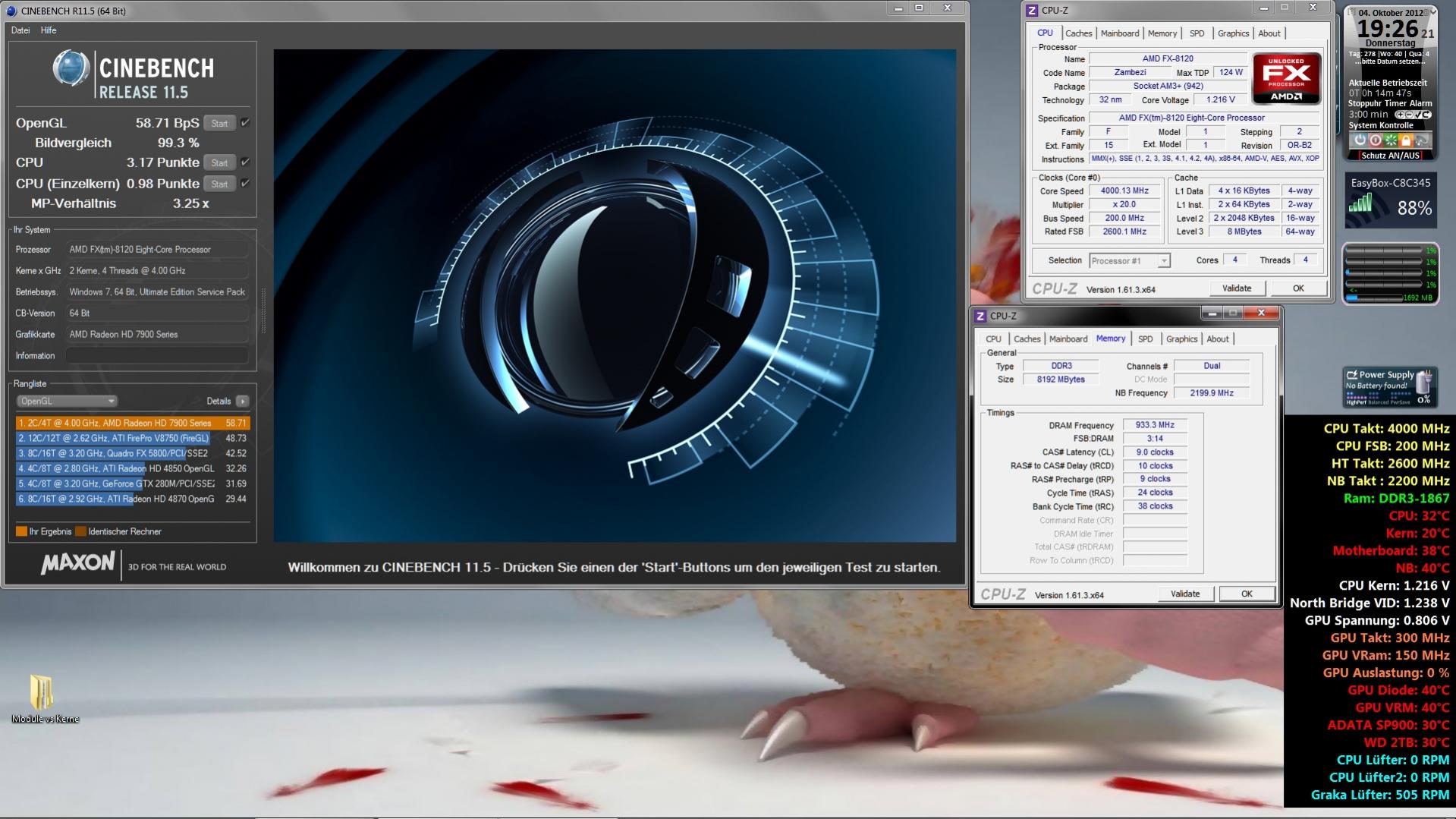Start the OpenGL benchmark test

pyautogui.click(x=219, y=123)
